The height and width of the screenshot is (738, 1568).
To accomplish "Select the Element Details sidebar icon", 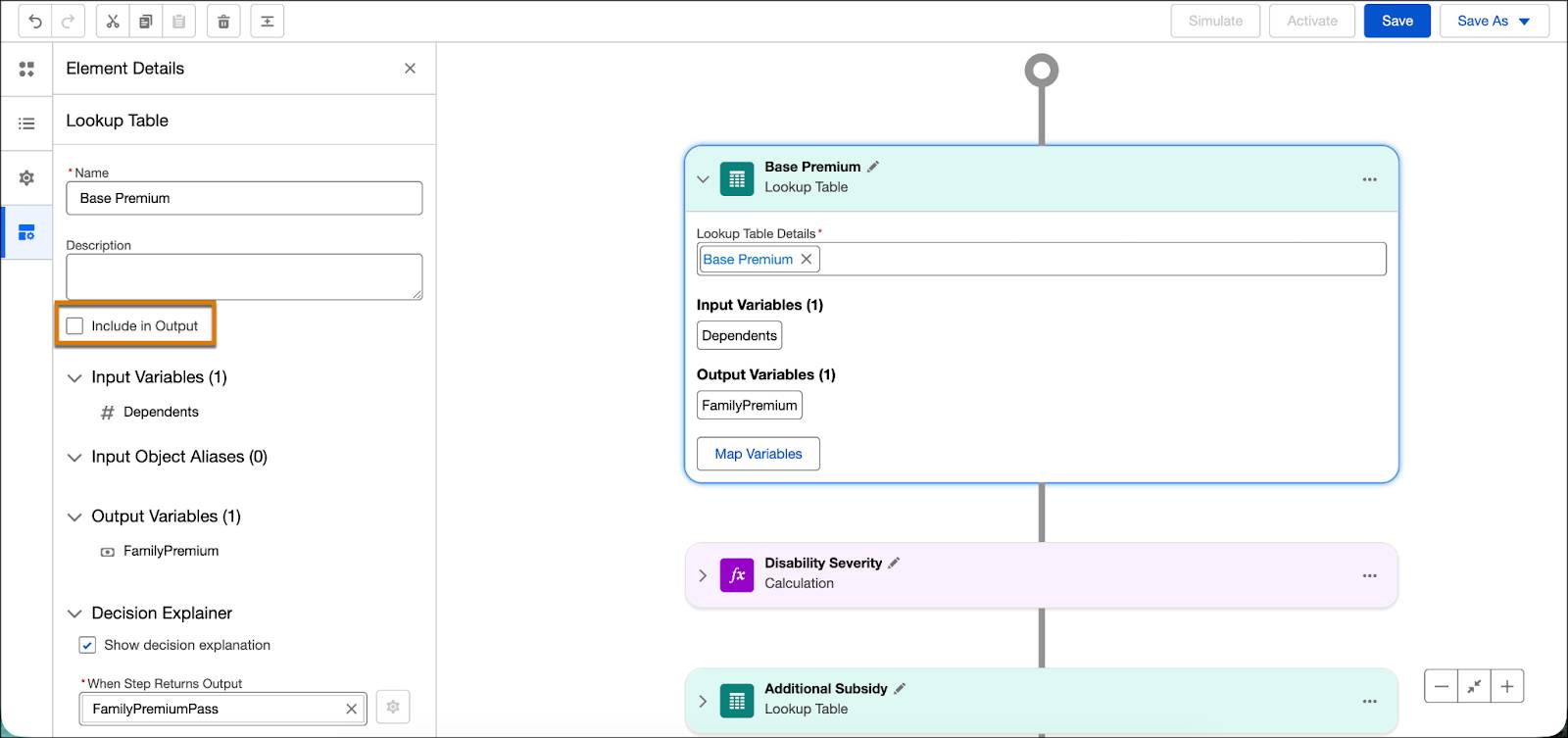I will [x=26, y=232].
